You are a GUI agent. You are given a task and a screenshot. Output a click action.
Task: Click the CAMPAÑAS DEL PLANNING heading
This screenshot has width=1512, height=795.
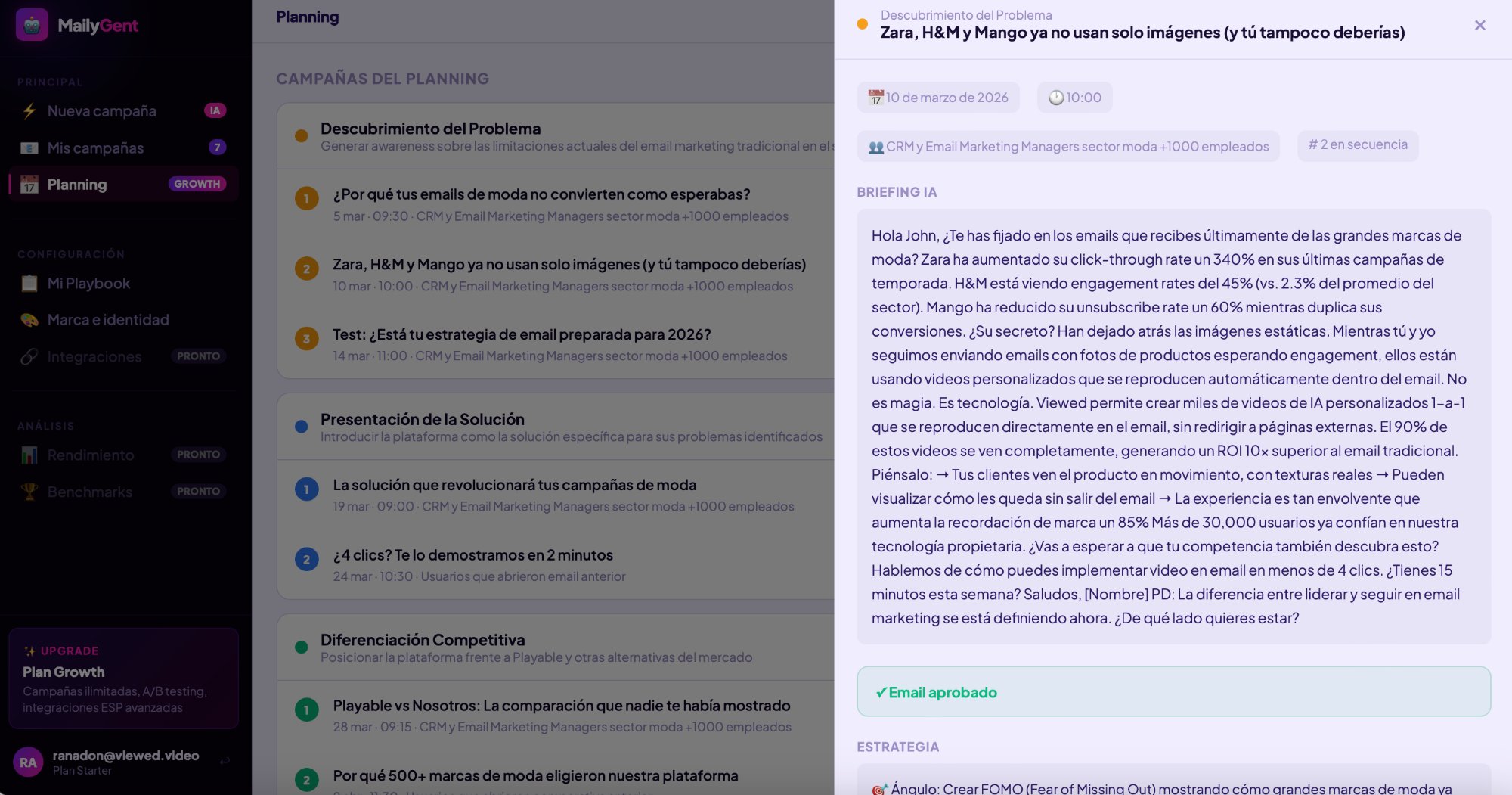[x=383, y=79]
